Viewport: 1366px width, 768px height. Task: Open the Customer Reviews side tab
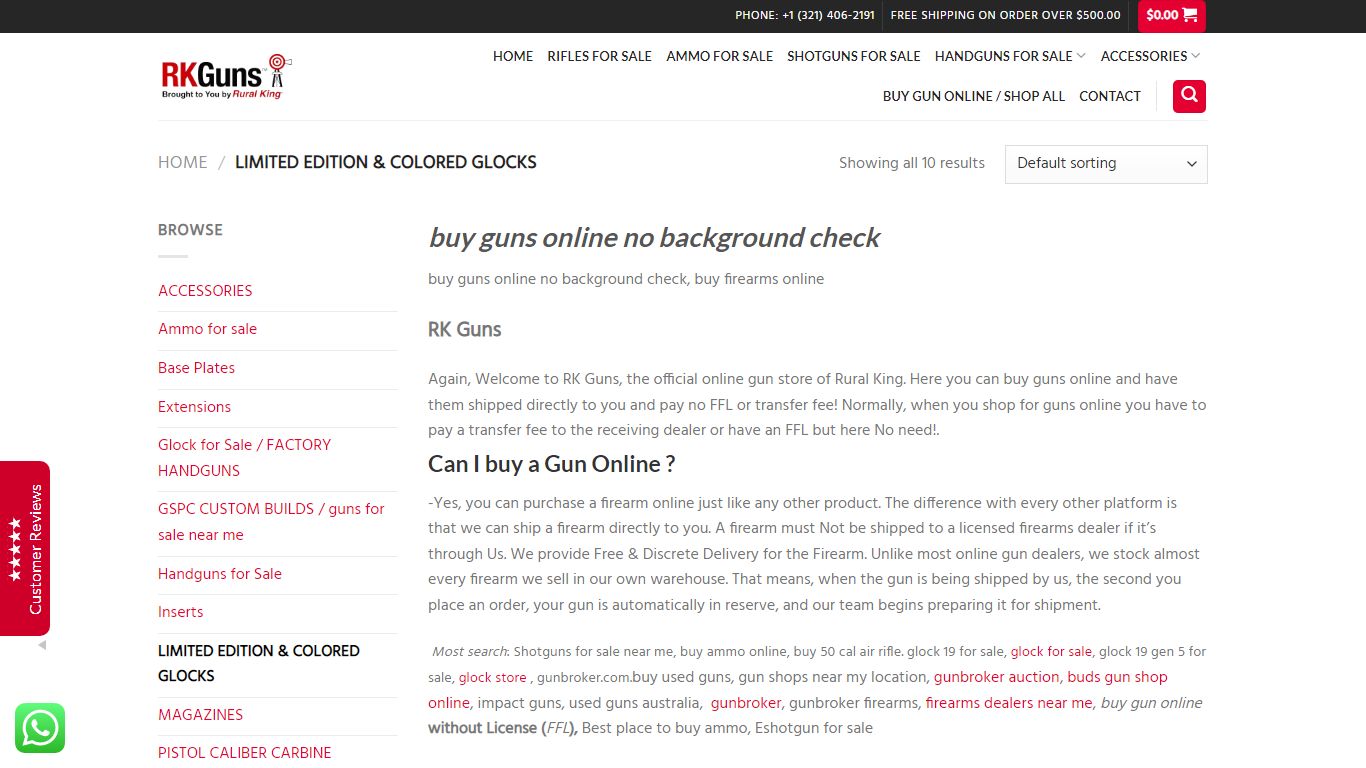tap(25, 548)
